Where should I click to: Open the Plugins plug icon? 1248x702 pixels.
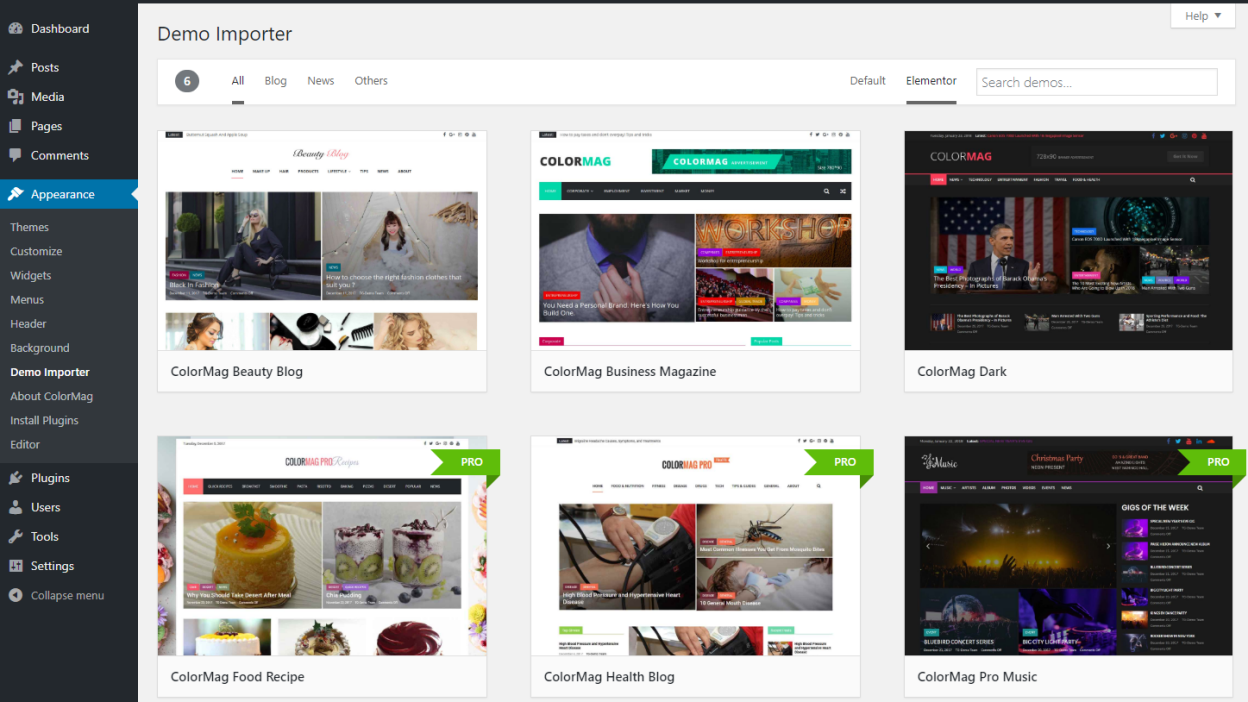click(15, 478)
